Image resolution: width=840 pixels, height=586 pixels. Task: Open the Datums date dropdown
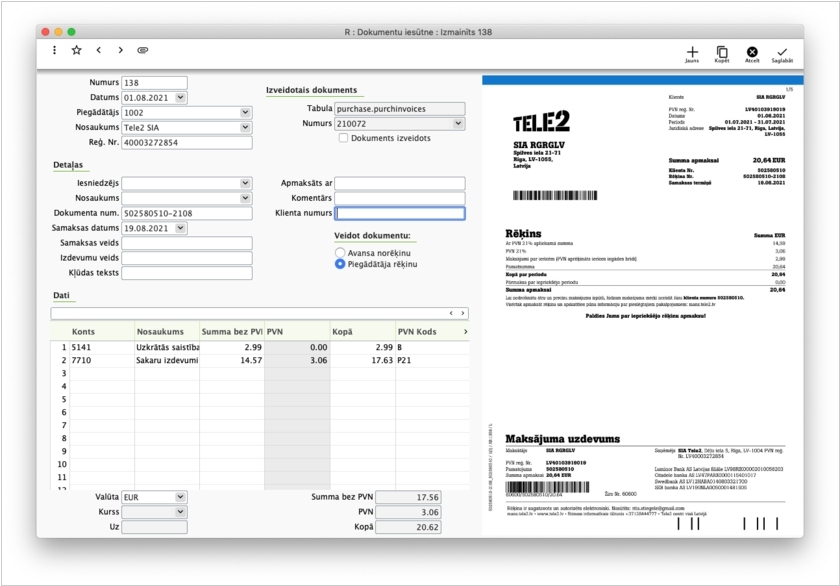[x=180, y=98]
